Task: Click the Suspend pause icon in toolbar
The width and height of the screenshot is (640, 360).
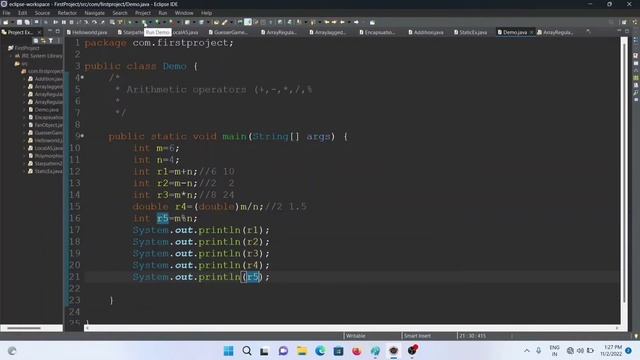Action: point(63,22)
